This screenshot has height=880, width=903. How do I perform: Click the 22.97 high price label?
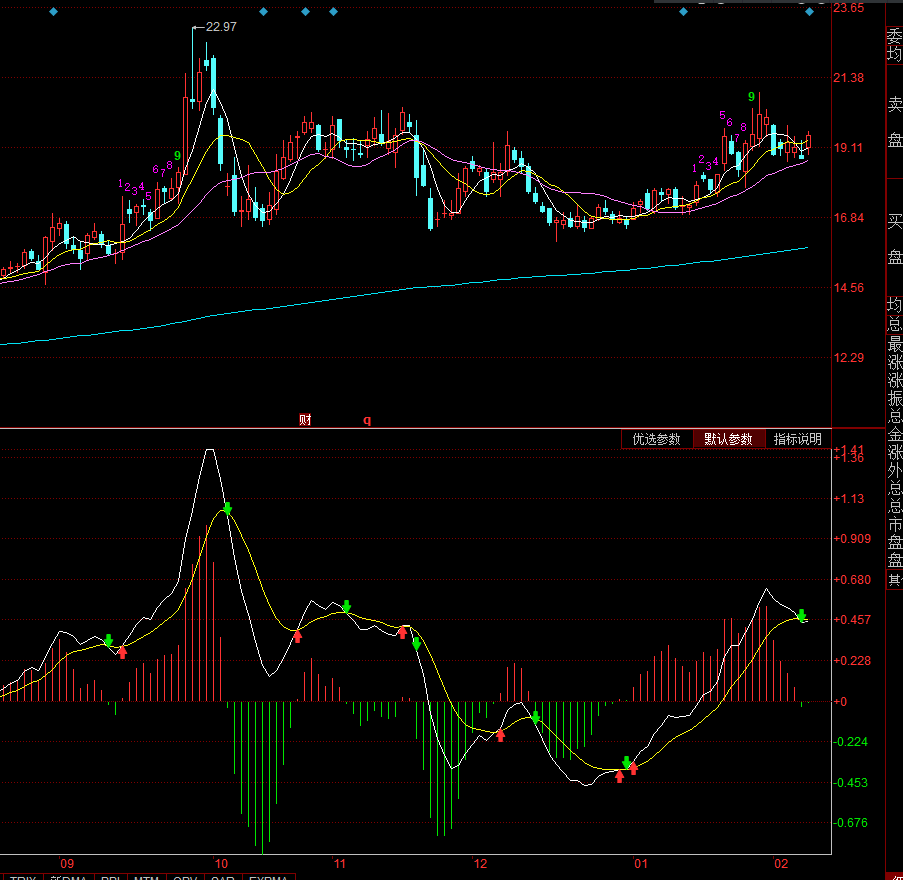pos(221,26)
